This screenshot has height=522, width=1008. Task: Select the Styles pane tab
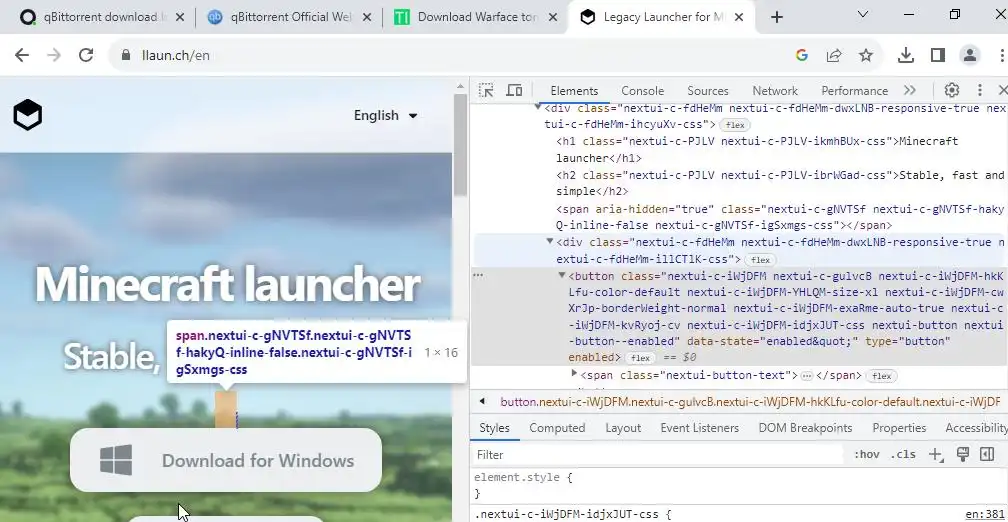point(494,428)
